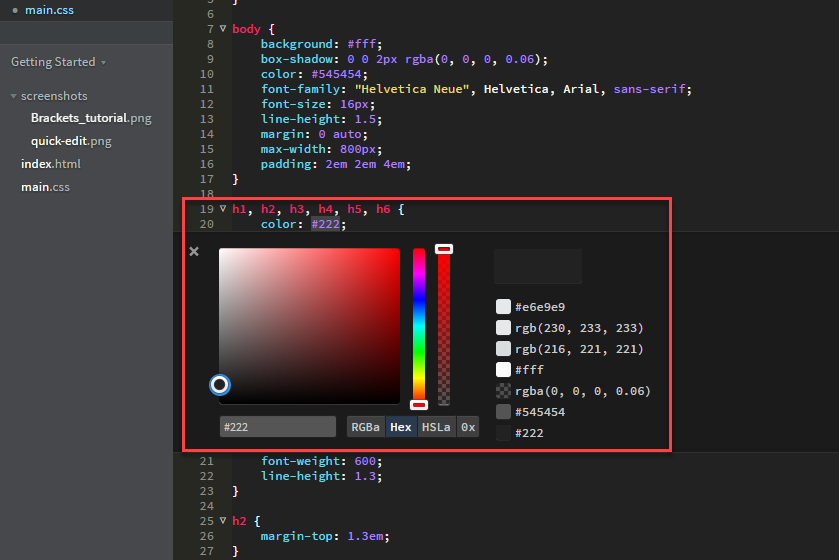Click the color selection circle in gradient

[219, 385]
